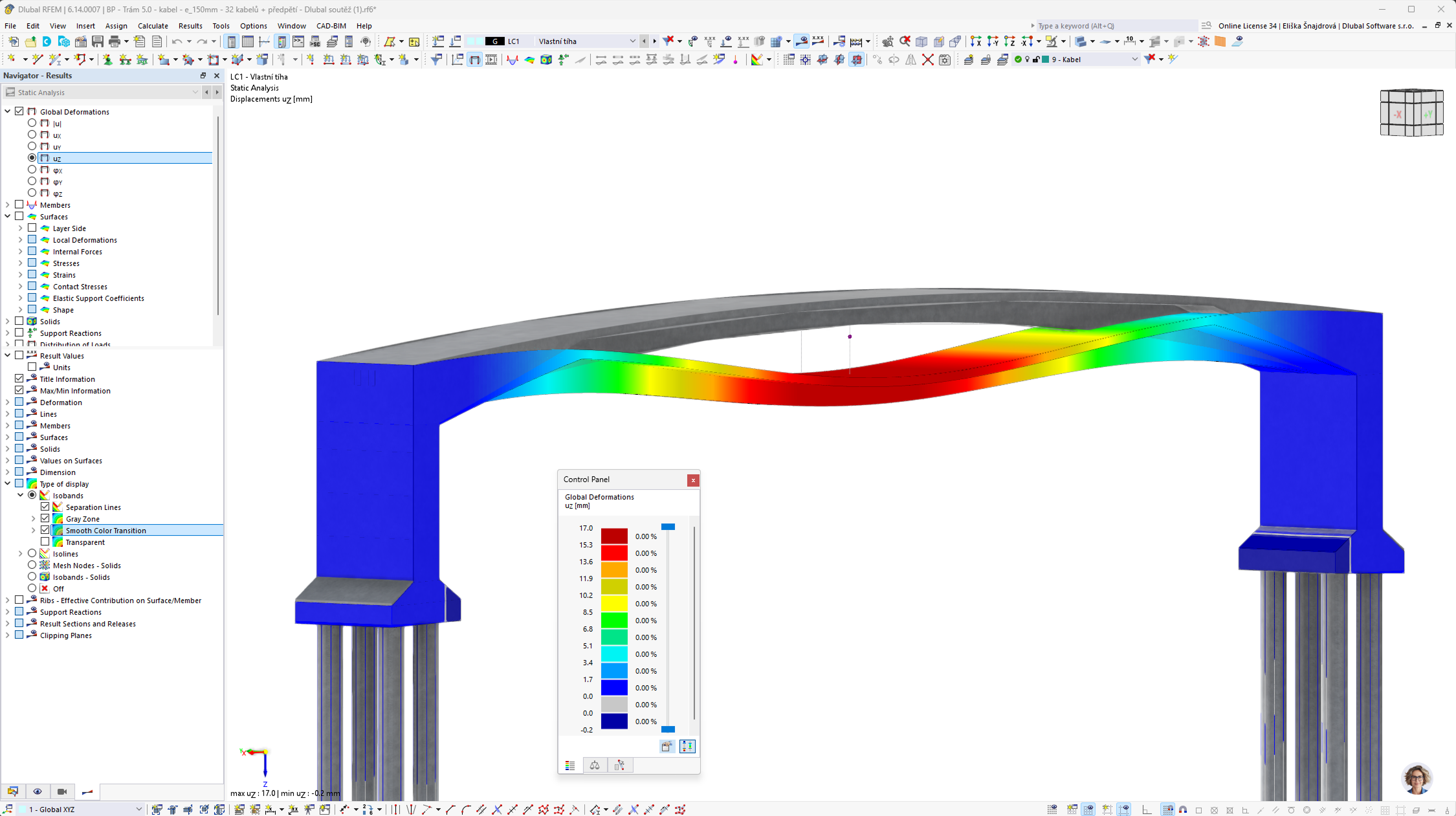
Task: Open the Calculate menu
Action: [153, 26]
